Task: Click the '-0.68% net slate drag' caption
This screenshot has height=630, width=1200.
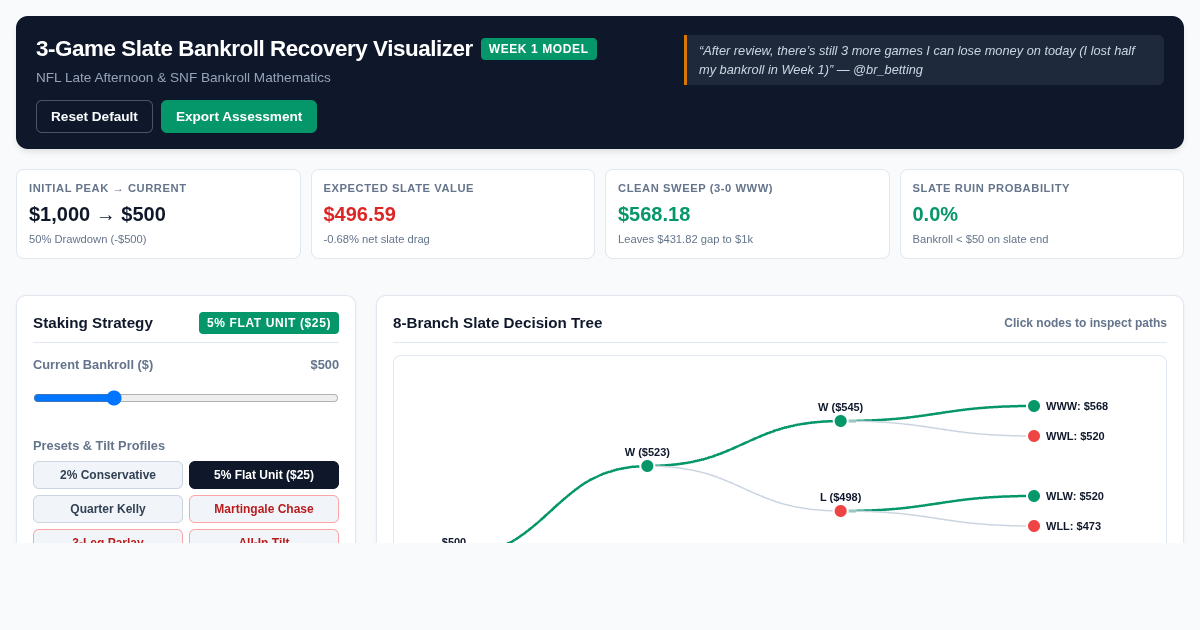Action: coord(376,239)
